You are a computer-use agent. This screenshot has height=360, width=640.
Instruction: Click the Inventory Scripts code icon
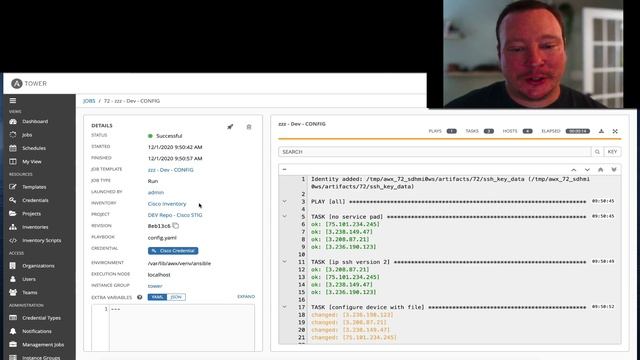tap(13, 240)
